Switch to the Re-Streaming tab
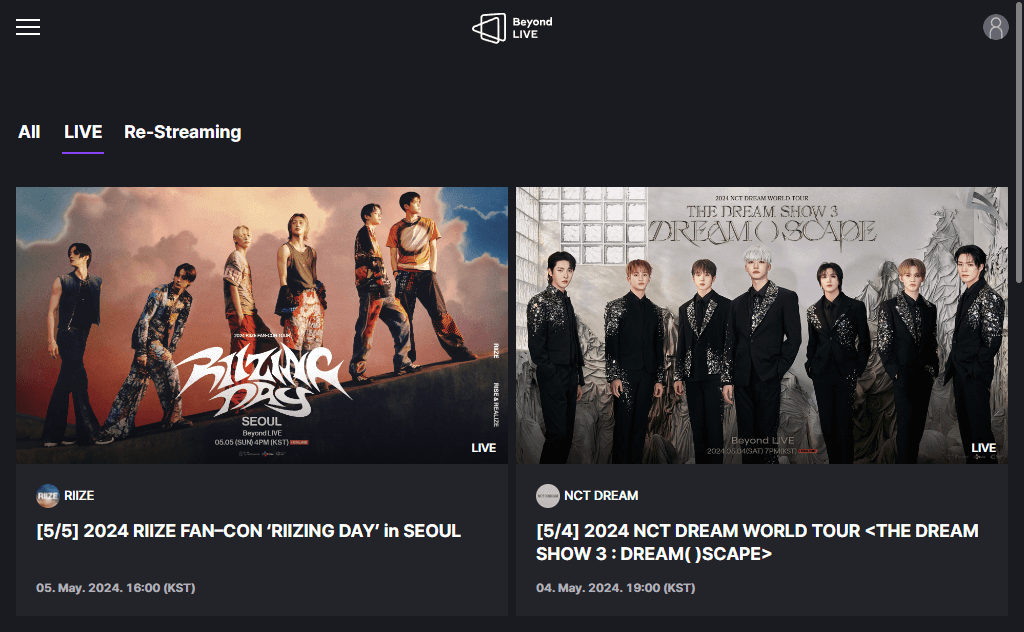This screenshot has height=632, width=1024. (x=183, y=133)
